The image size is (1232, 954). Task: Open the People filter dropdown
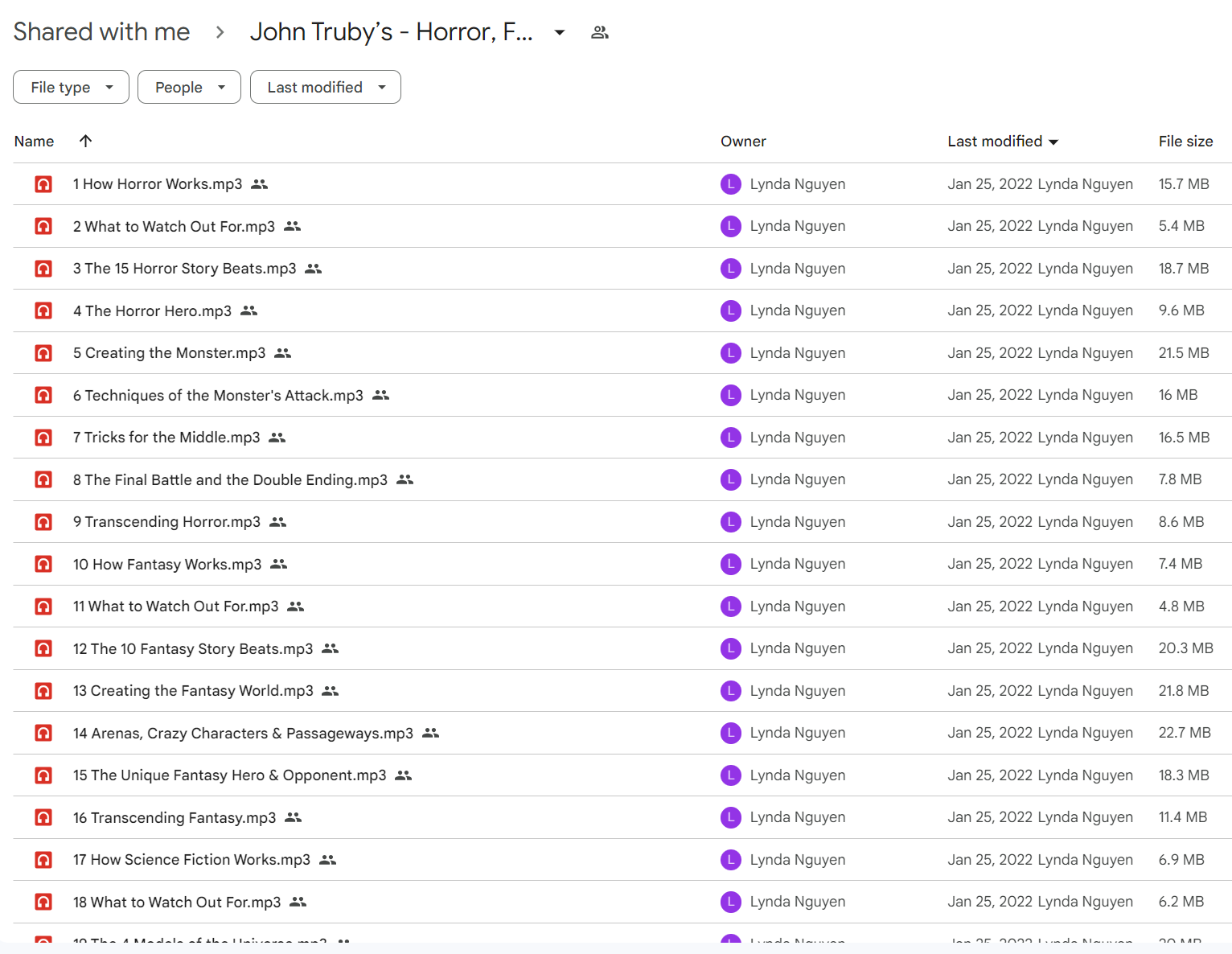click(x=189, y=87)
